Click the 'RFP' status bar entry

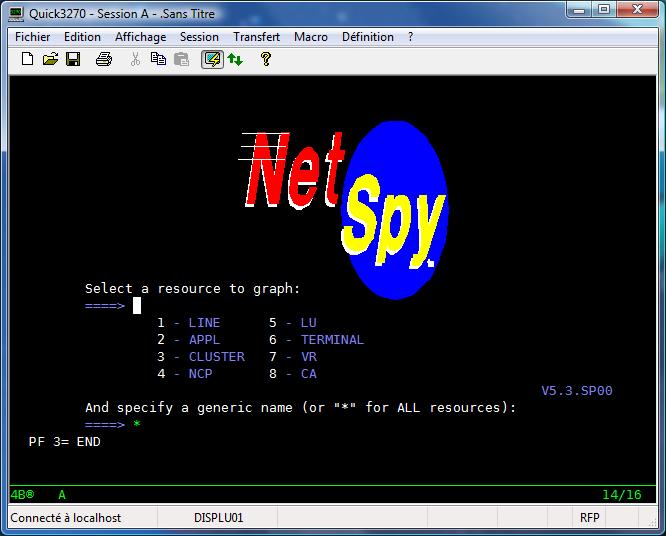coord(590,518)
